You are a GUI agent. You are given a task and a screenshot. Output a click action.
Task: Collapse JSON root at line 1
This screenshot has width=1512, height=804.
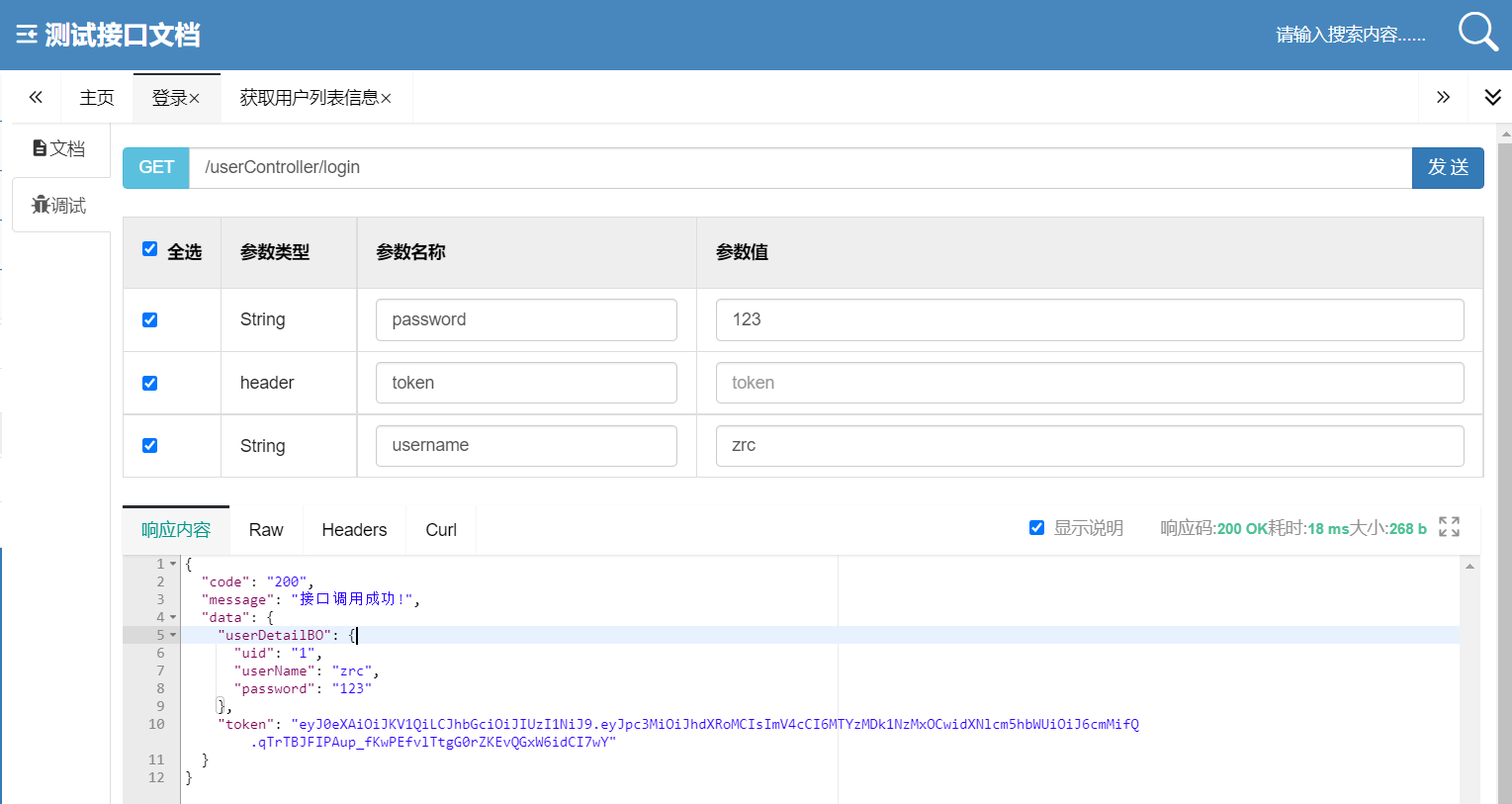click(173, 564)
